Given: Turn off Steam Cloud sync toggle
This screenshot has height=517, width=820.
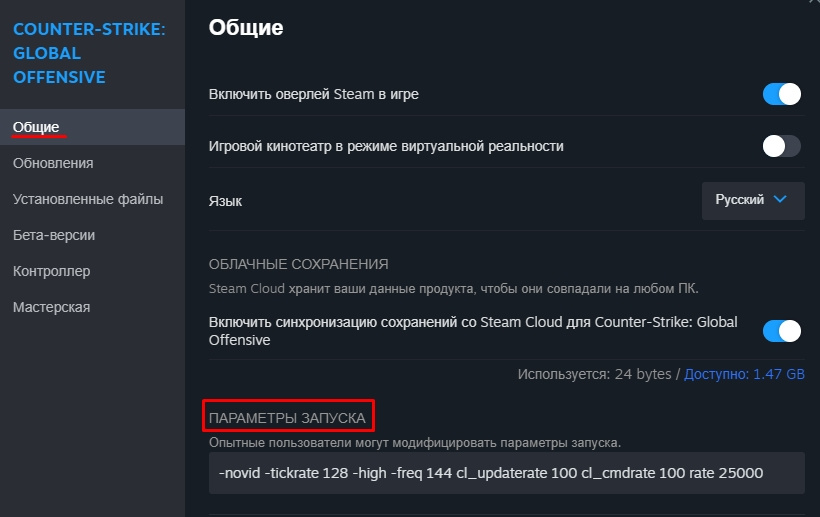Looking at the screenshot, I should (781, 331).
